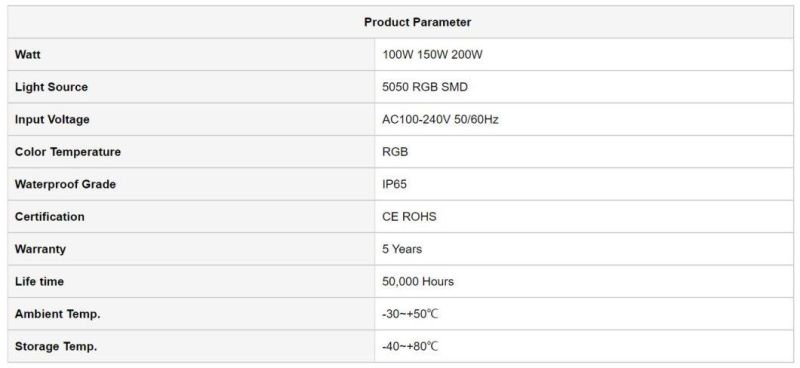This screenshot has height=368, width=800.
Task: Select the Certification row label
Action: 49,216
